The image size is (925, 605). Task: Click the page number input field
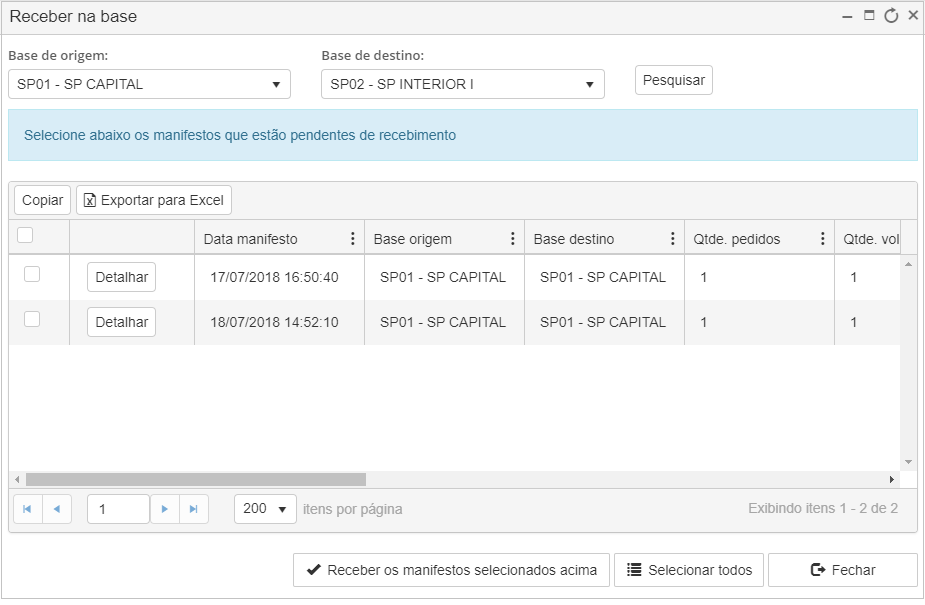118,509
